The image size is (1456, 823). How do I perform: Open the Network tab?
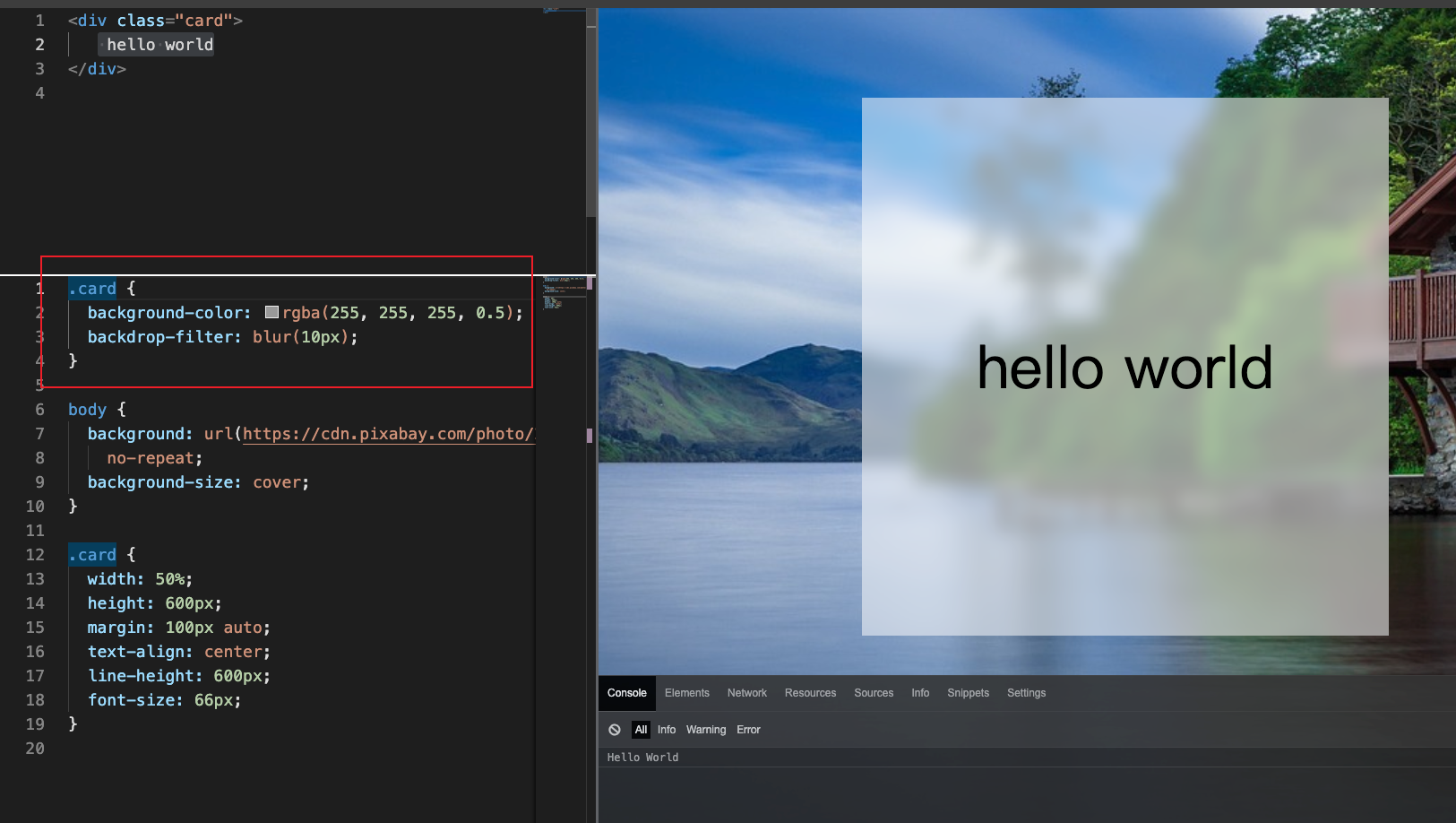[747, 693]
